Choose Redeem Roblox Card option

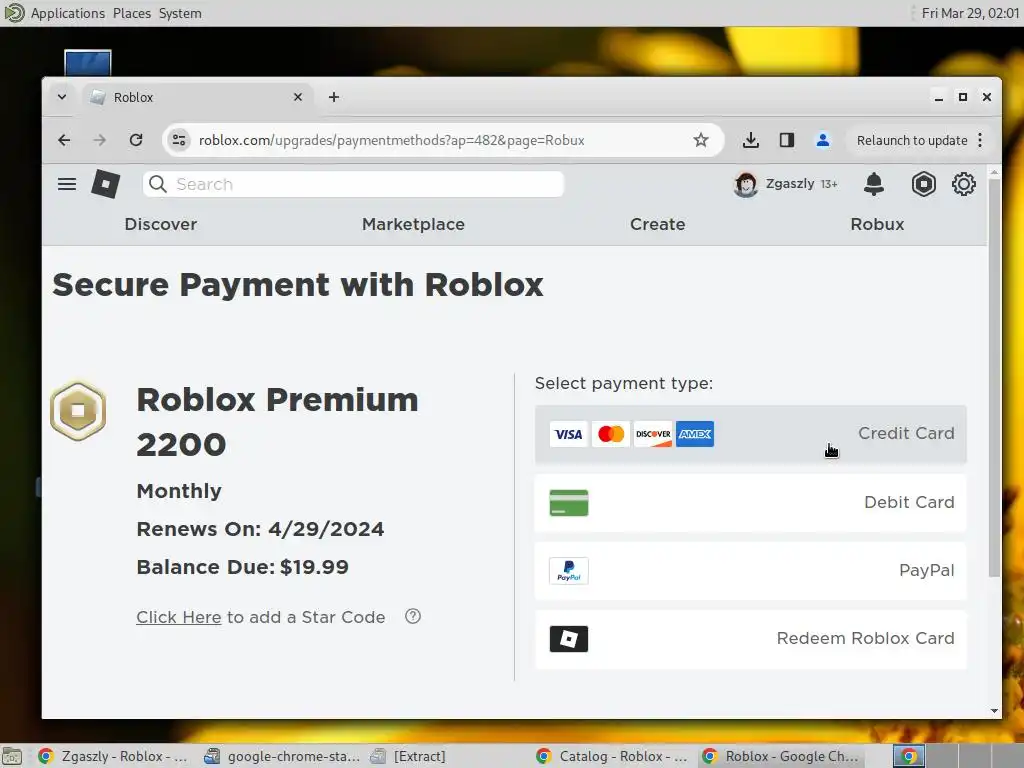coord(750,639)
